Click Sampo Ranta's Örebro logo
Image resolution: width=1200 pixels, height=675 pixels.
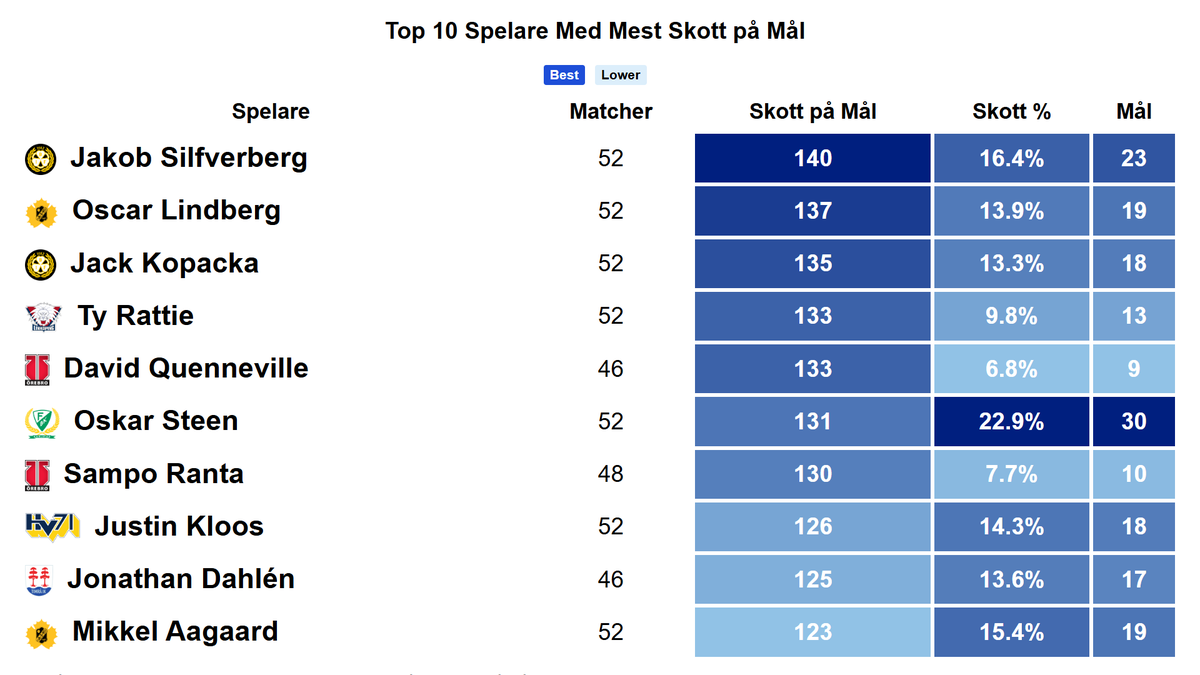coord(37,475)
